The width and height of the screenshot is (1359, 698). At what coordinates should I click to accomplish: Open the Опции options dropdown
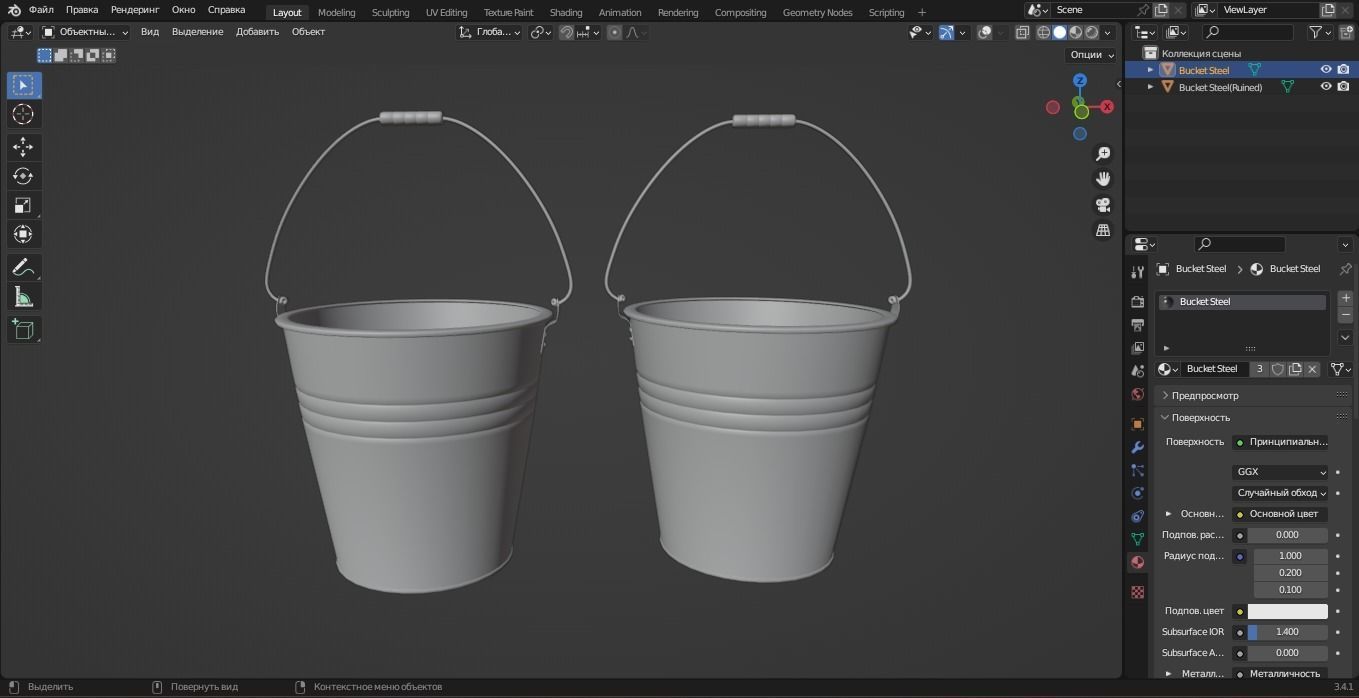[x=1091, y=55]
